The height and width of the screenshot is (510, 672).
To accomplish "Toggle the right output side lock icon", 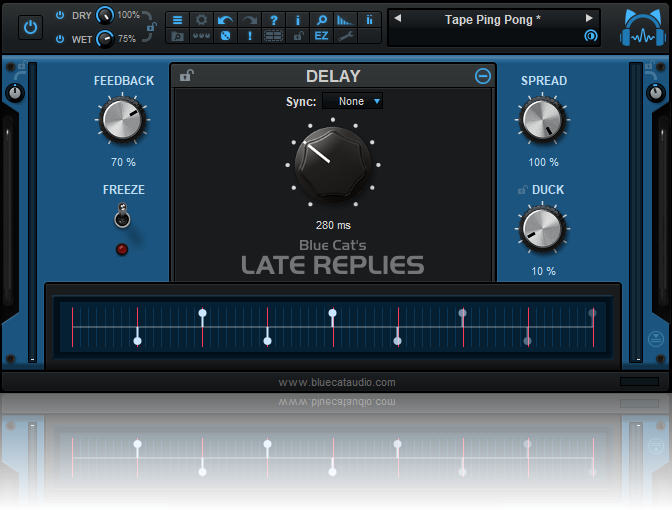I will click(x=650, y=66).
